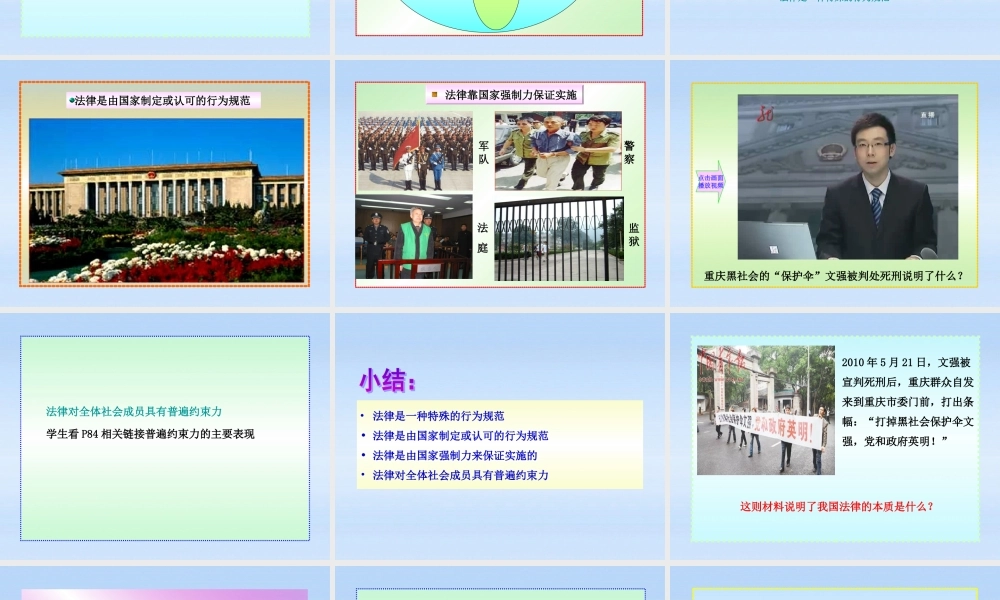The image size is (1000, 600).
Task: Click the heading 法律是由国家制定或认可的行为规范
Action: (x=163, y=100)
